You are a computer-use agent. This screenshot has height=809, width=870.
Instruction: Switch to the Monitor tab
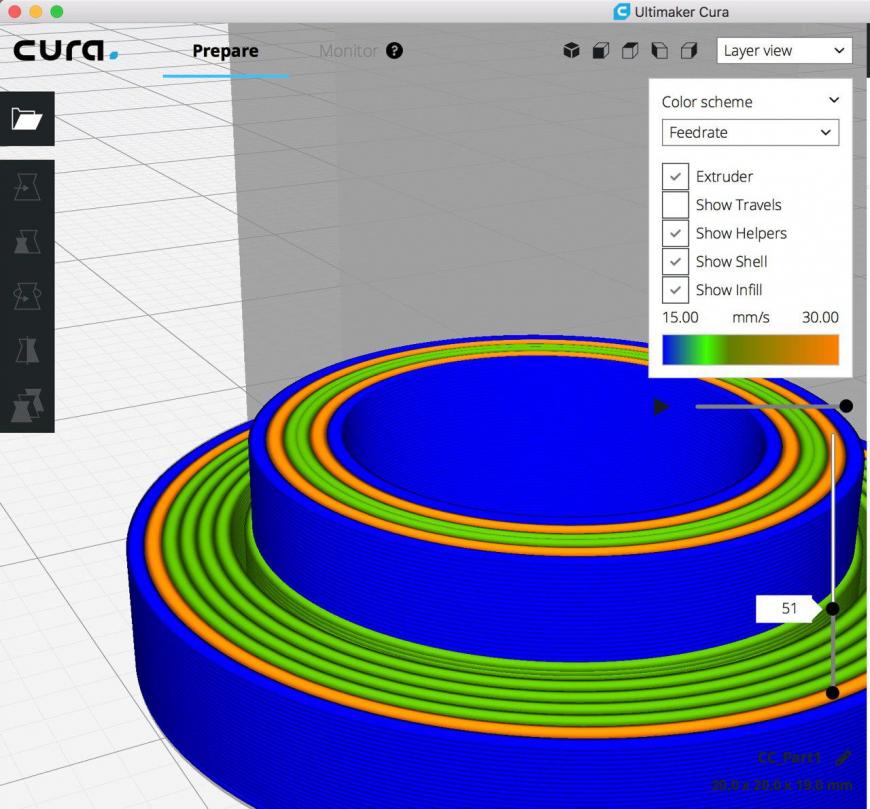pos(348,51)
